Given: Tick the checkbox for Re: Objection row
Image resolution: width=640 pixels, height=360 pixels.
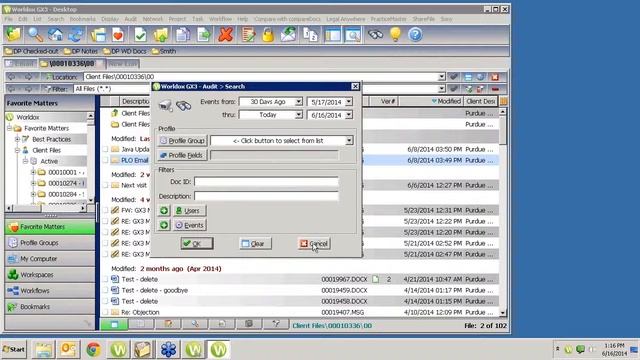Looking at the screenshot, I should coord(105,312).
